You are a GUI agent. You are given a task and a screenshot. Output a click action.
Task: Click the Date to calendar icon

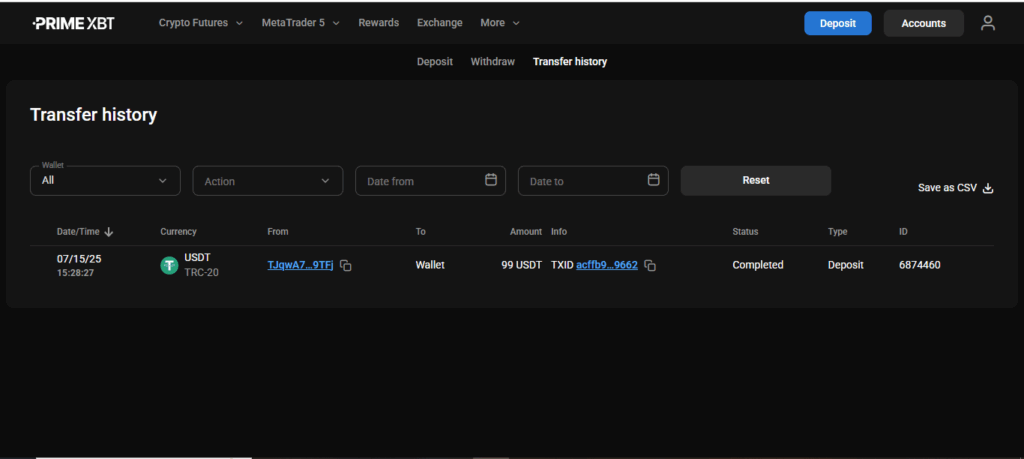[653, 180]
